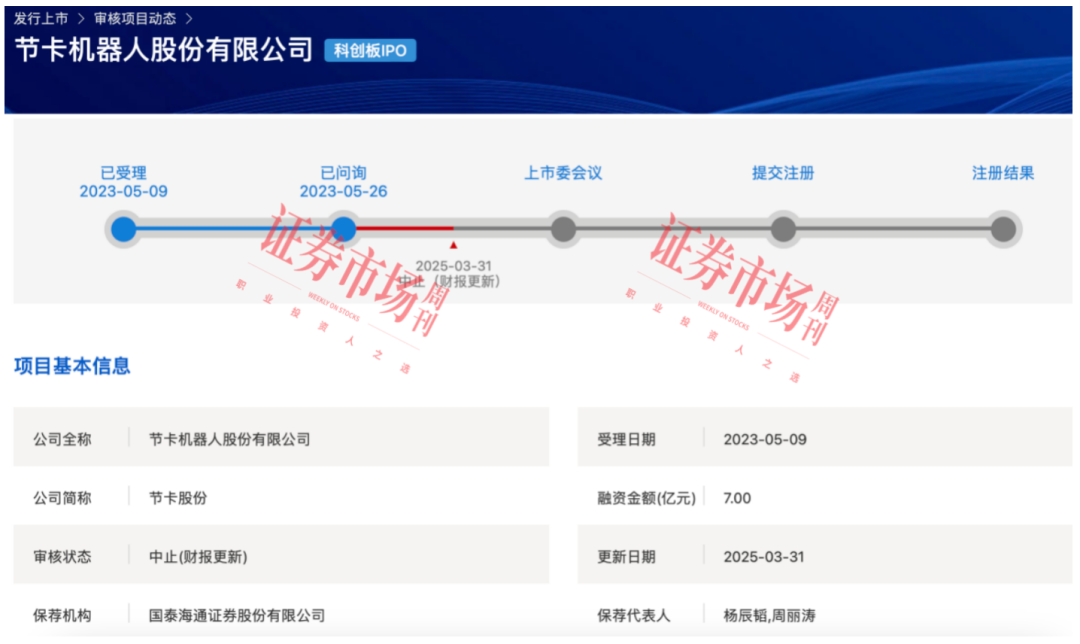Click the 保荐机构 value 国泰海通证券股份有限公司
Image resolution: width=1080 pixels, height=644 pixels.
237,615
